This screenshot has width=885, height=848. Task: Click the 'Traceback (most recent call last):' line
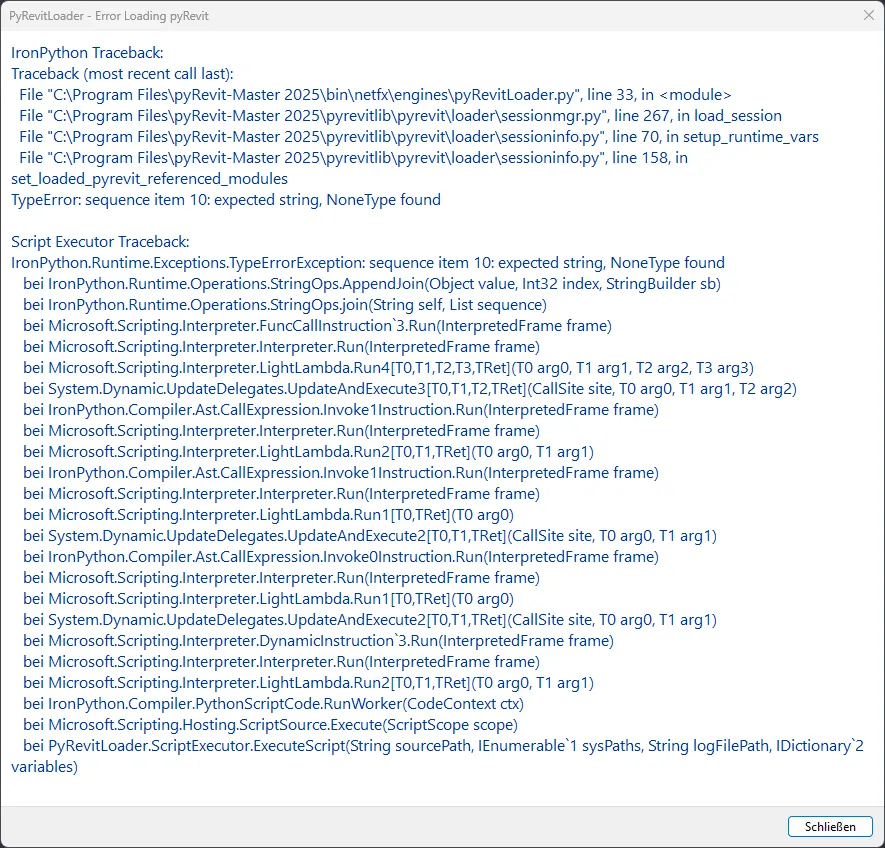click(122, 73)
